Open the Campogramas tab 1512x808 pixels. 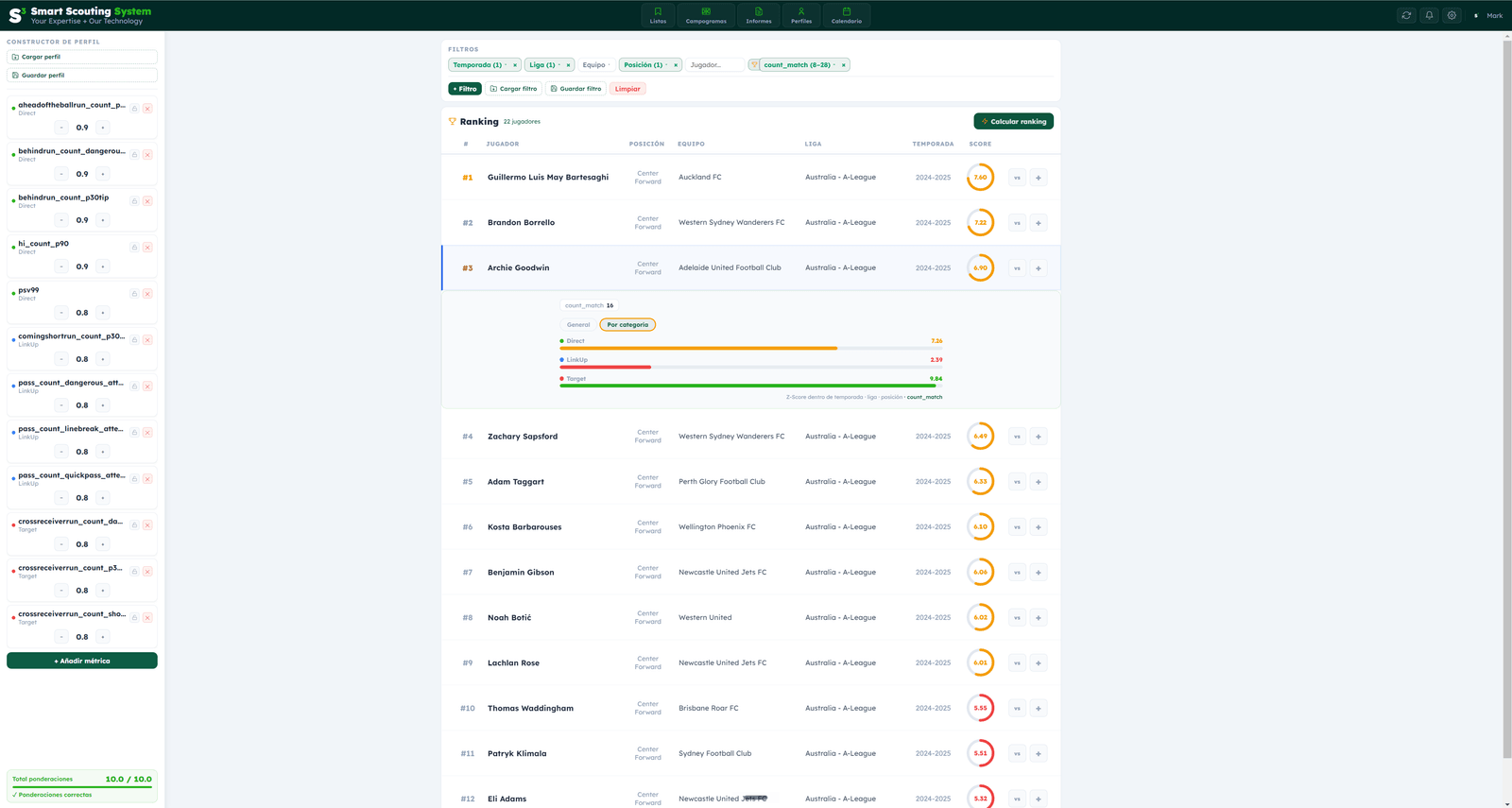[706, 15]
